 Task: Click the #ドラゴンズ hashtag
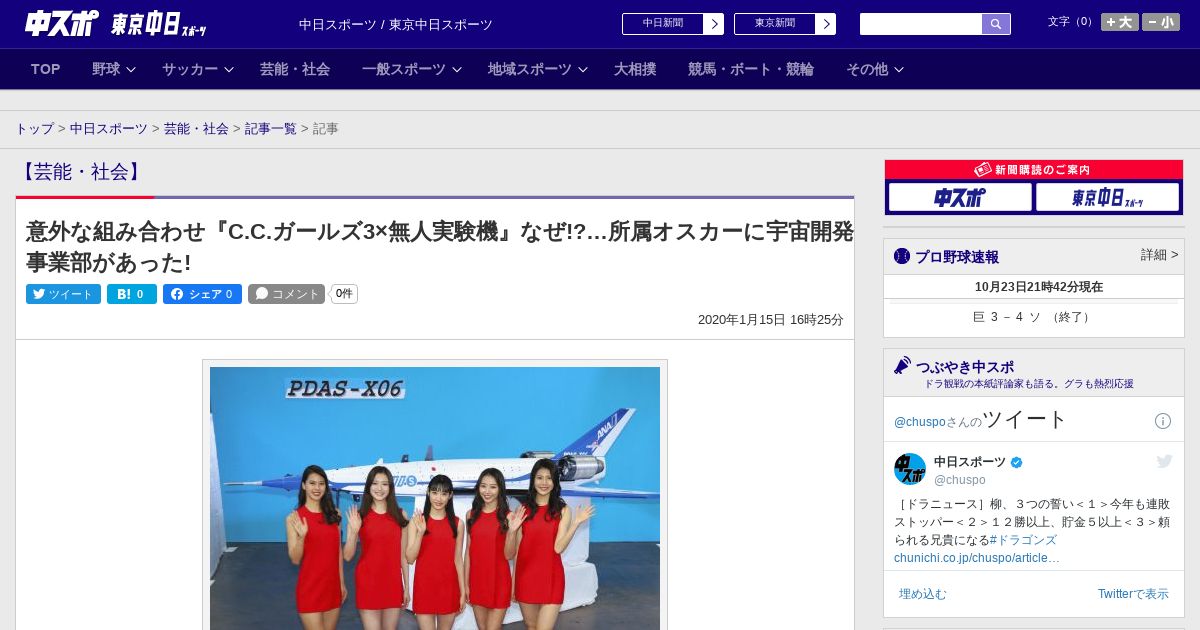click(x=1023, y=540)
